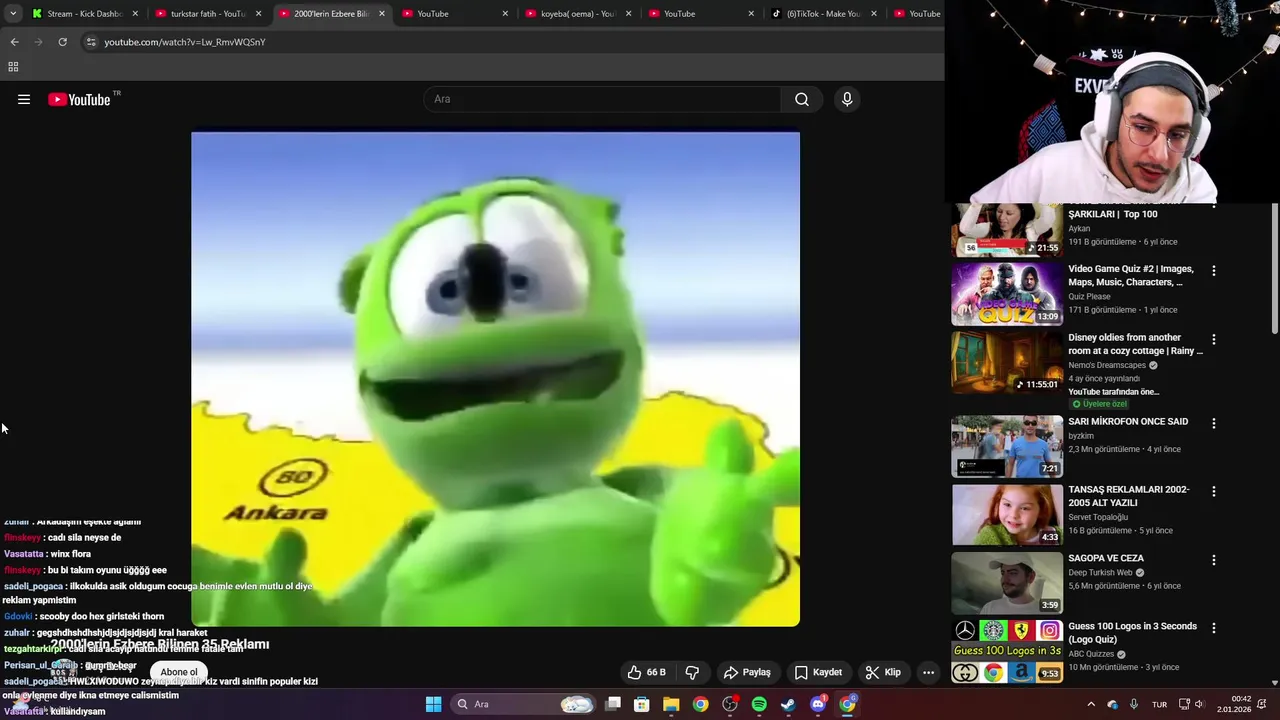Viewport: 1280px width, 720px height.
Task: Switch to turkstar fatih YouTube tab
Action: click(208, 14)
